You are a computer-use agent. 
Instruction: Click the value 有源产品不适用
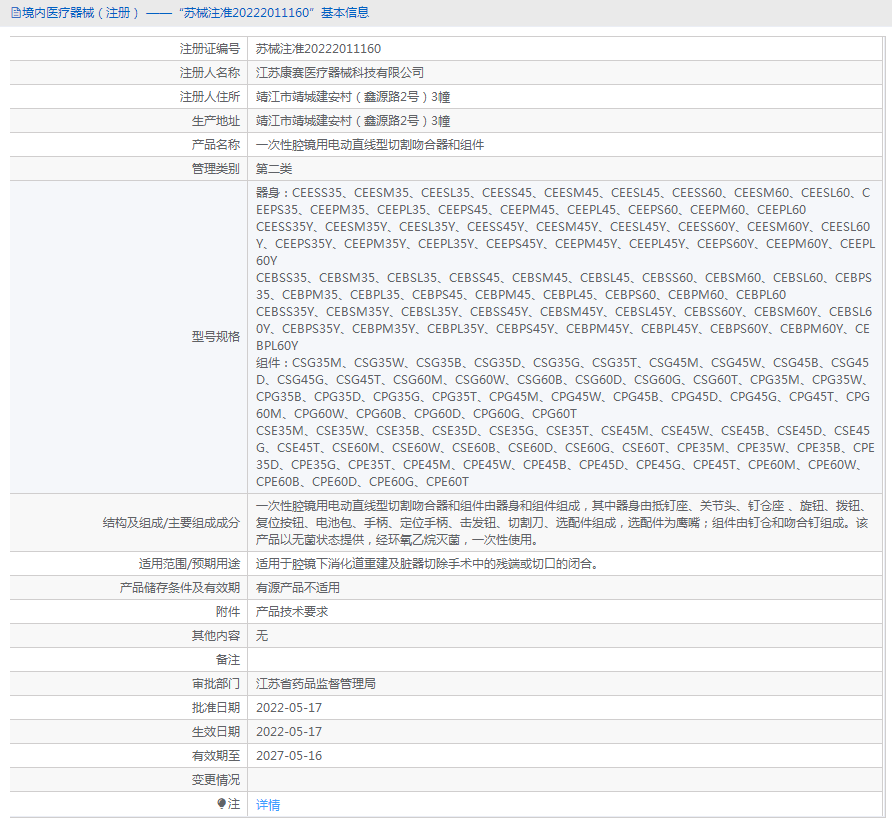pyautogui.click(x=298, y=587)
